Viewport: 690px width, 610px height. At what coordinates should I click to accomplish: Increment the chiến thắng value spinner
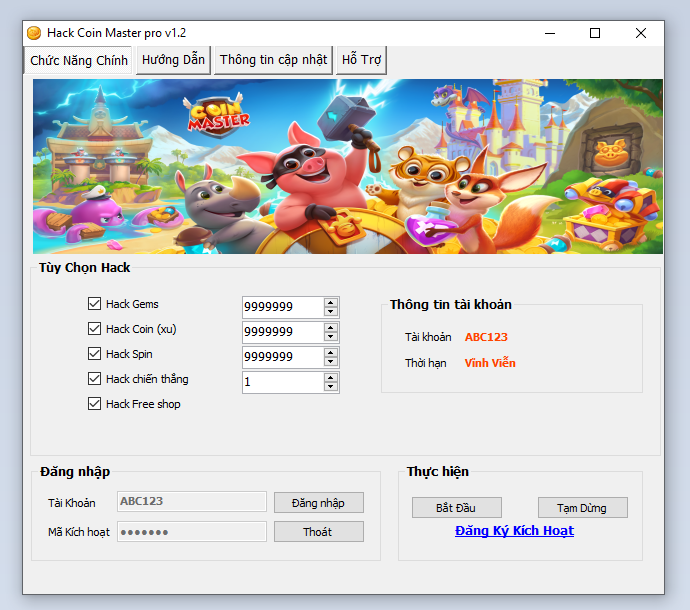click(x=331, y=377)
